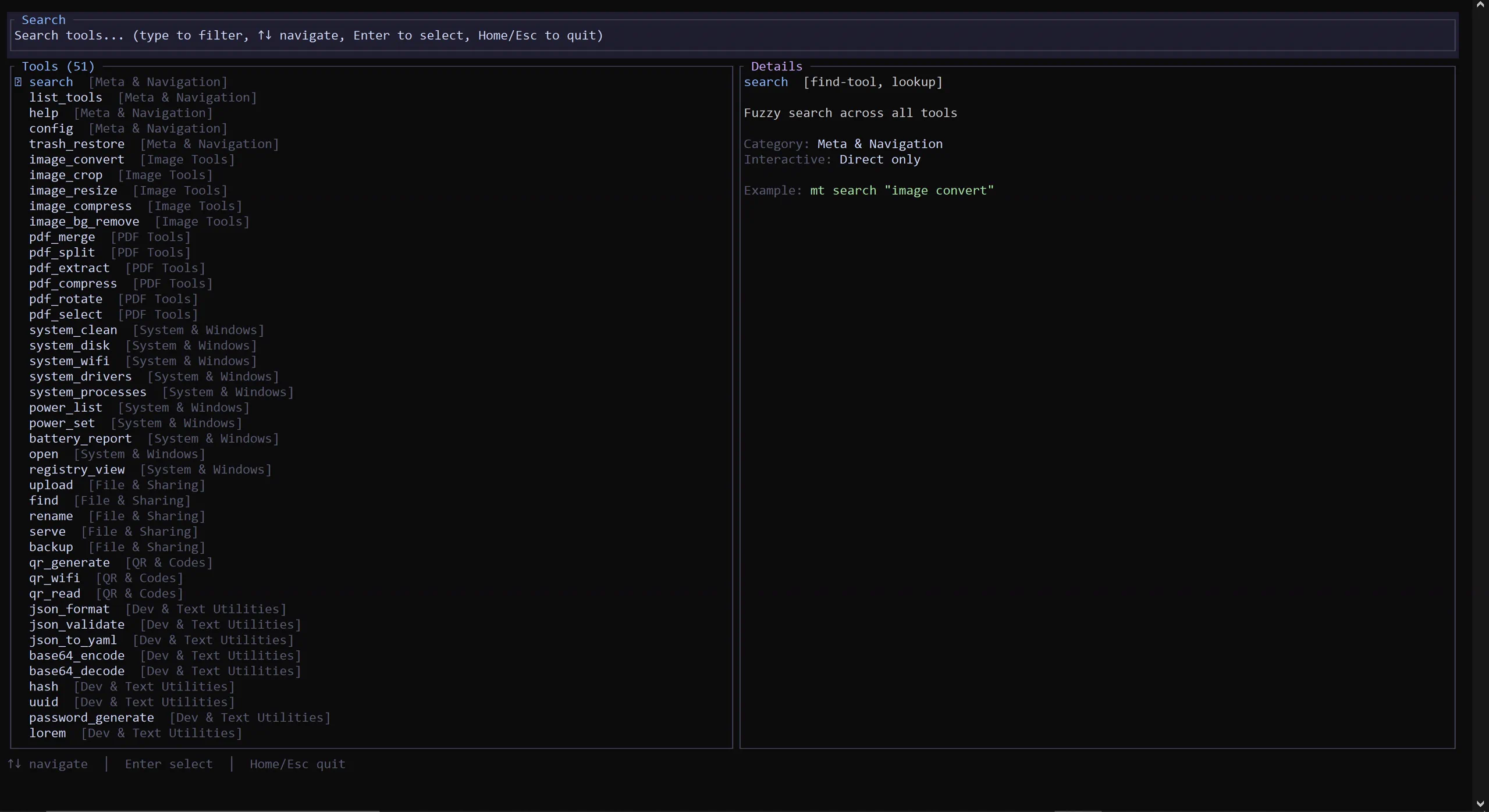1489x812 pixels.
Task: Choose the backup tool
Action: click(371, 547)
